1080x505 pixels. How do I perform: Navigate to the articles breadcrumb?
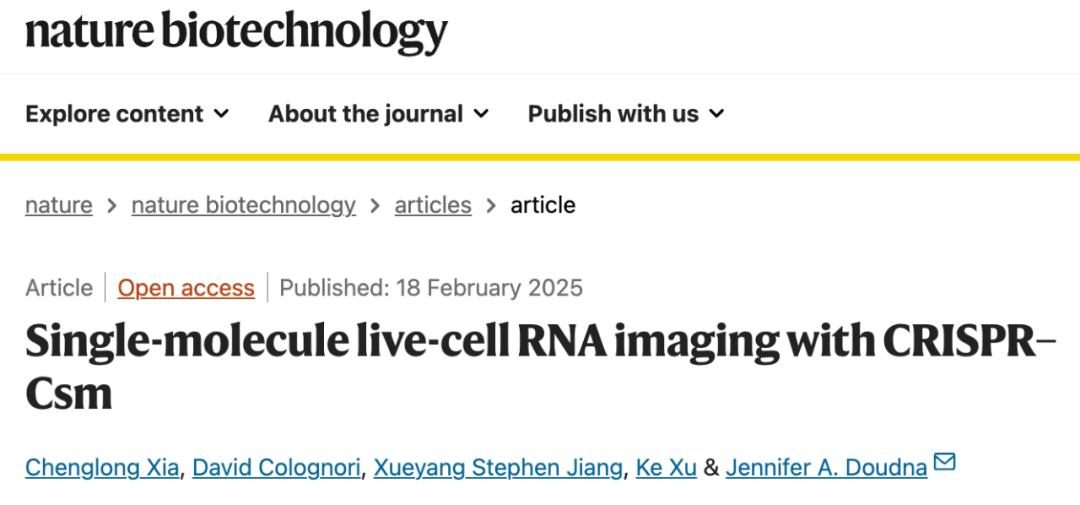[x=432, y=205]
